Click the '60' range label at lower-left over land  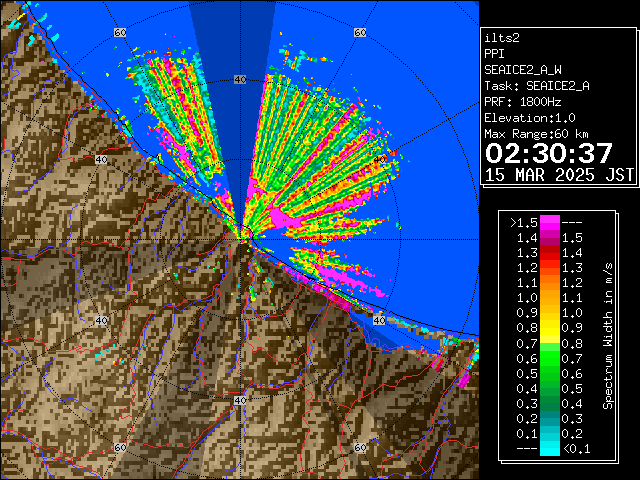(120, 447)
